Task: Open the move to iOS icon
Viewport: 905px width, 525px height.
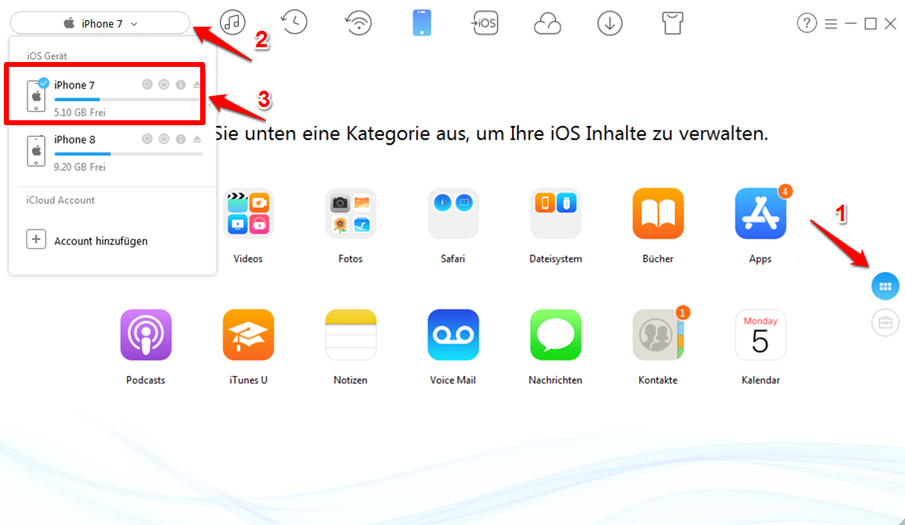Action: click(x=485, y=23)
